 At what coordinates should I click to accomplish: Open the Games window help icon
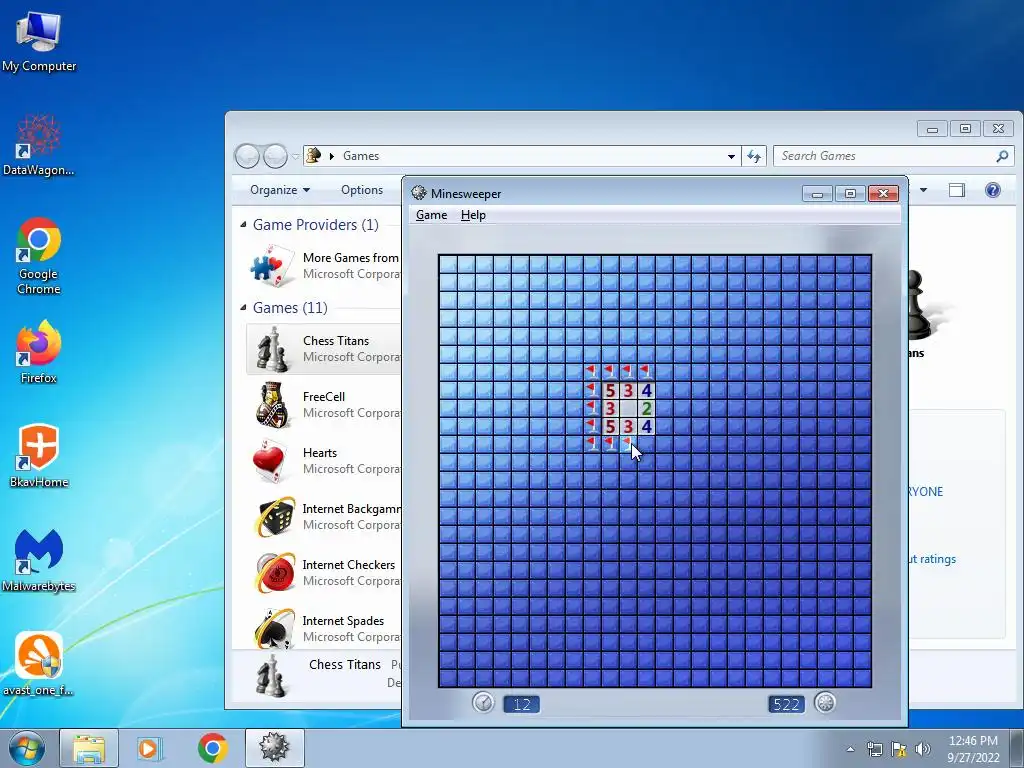(x=993, y=190)
